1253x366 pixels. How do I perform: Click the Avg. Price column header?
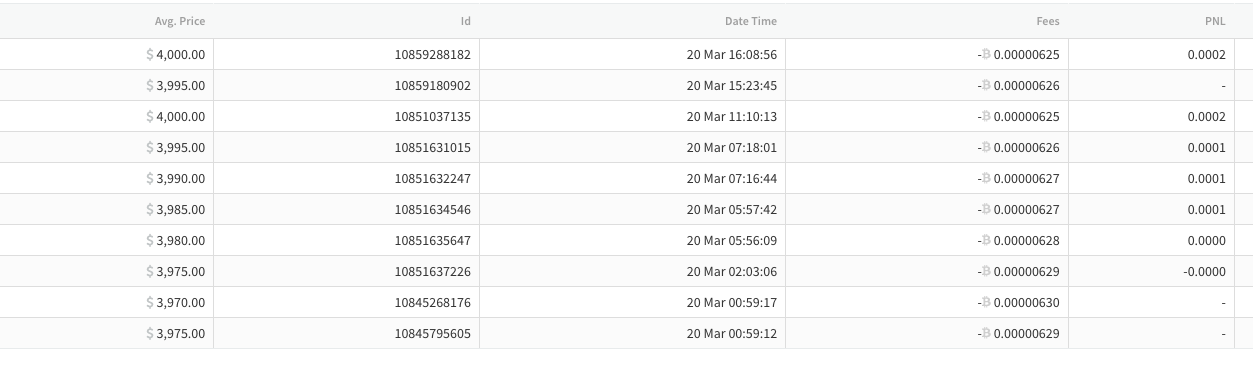(x=180, y=21)
